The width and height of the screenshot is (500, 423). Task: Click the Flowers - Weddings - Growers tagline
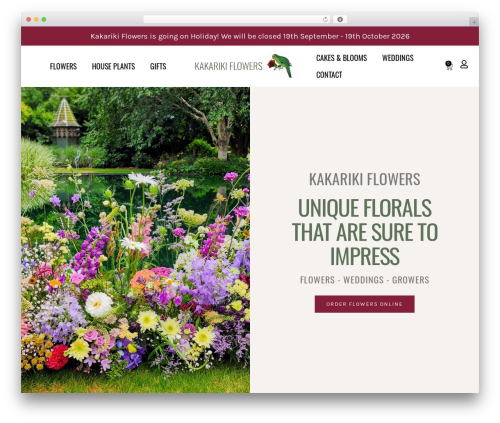pos(364,280)
